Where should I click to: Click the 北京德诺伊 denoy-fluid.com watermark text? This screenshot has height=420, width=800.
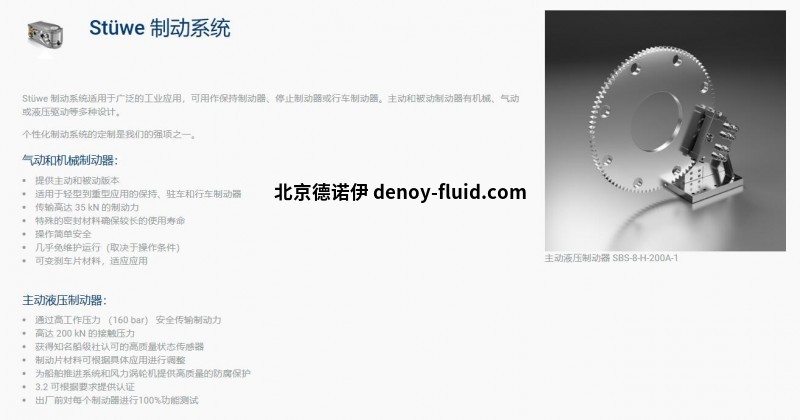point(401,192)
